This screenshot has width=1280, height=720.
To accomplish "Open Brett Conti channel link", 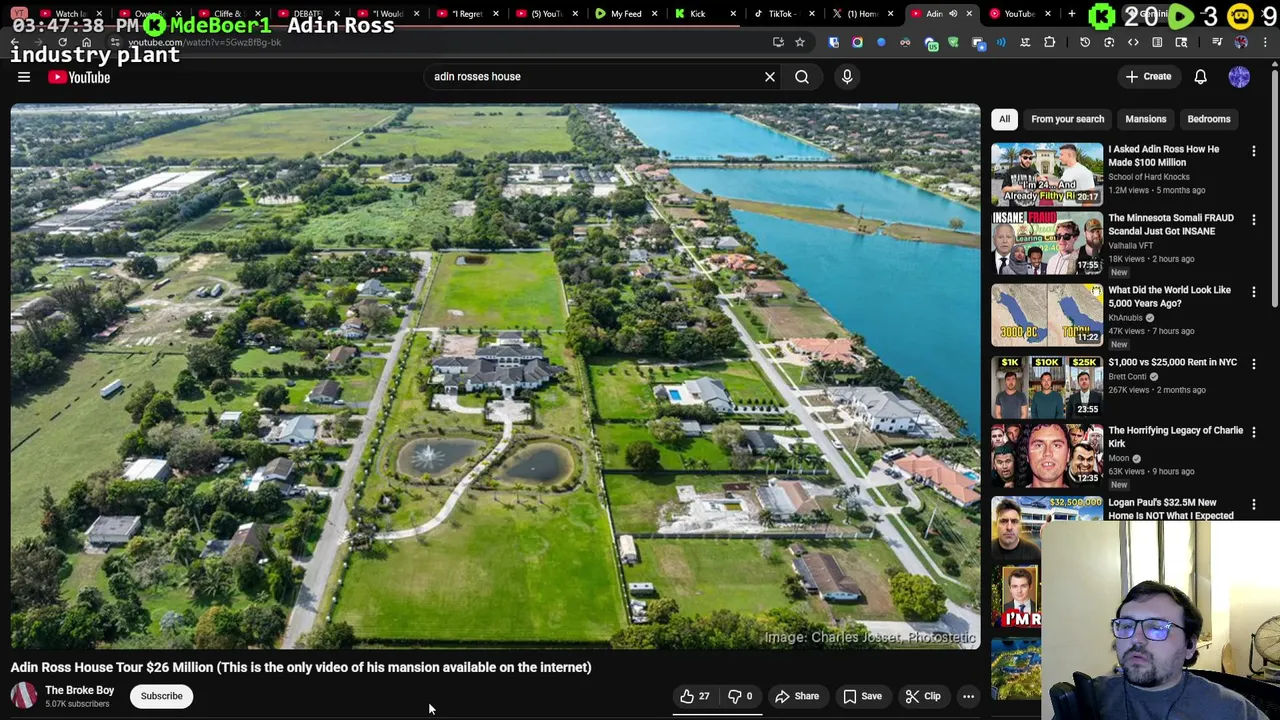I will point(1127,377).
